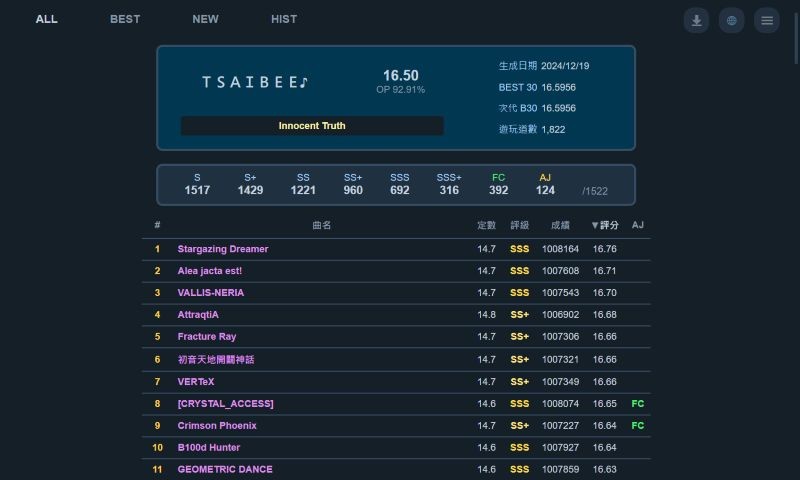Switch to the NEW tab
This screenshot has width=800, height=480.
206,19
